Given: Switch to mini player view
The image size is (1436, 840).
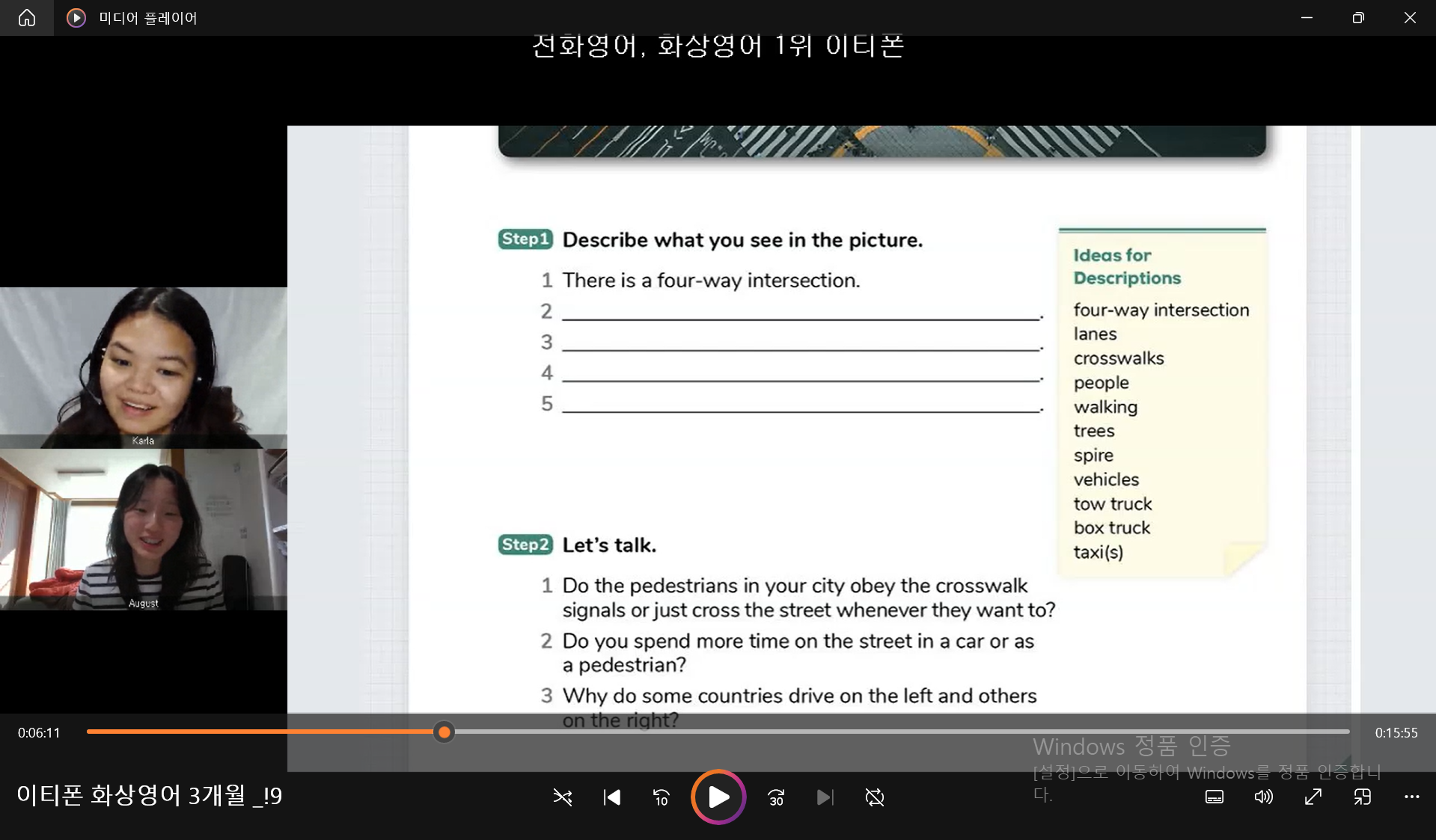Looking at the screenshot, I should (x=1362, y=797).
